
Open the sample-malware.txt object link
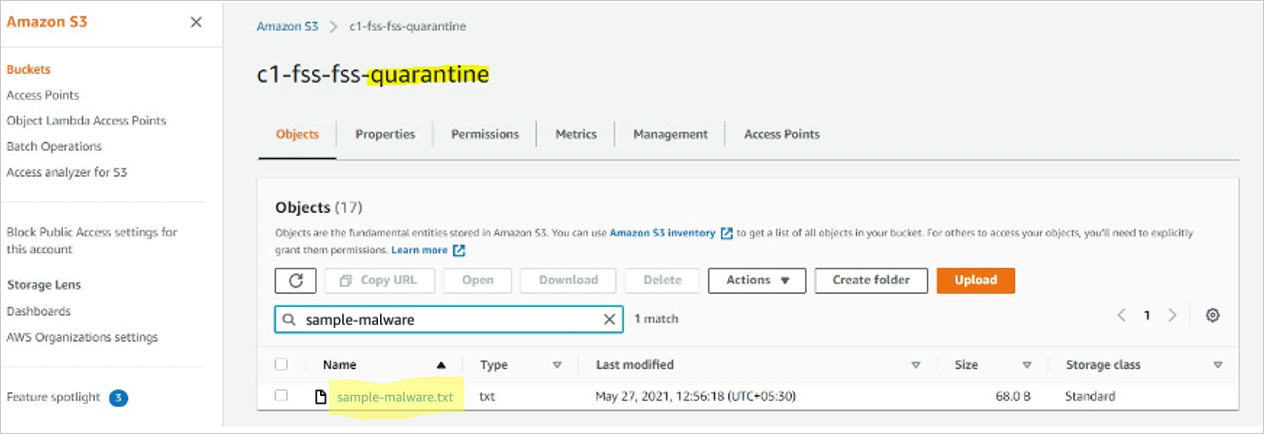(x=395, y=397)
